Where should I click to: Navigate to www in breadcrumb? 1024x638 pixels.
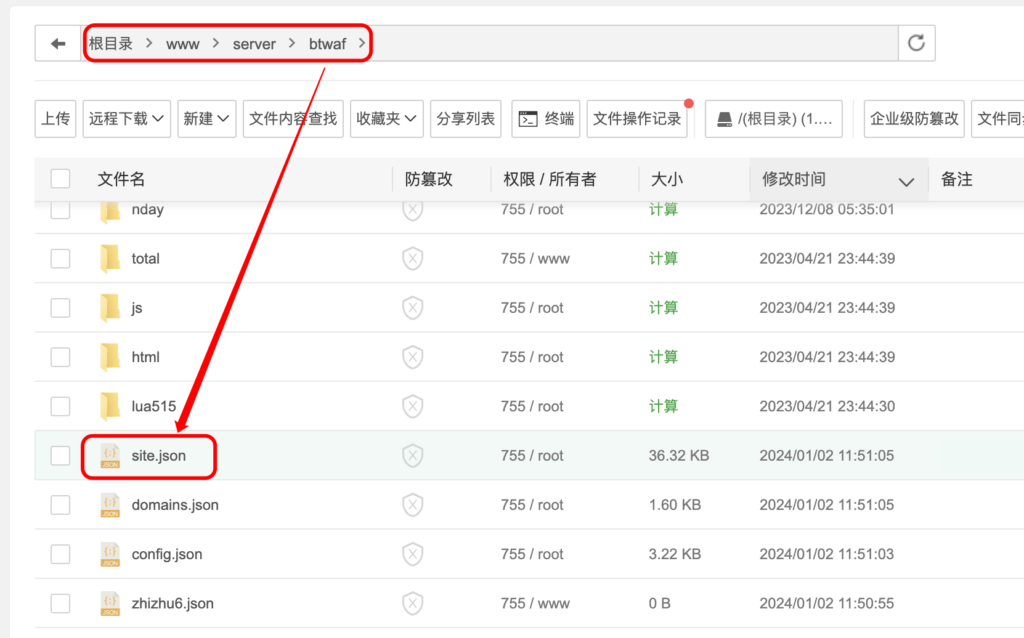click(183, 44)
